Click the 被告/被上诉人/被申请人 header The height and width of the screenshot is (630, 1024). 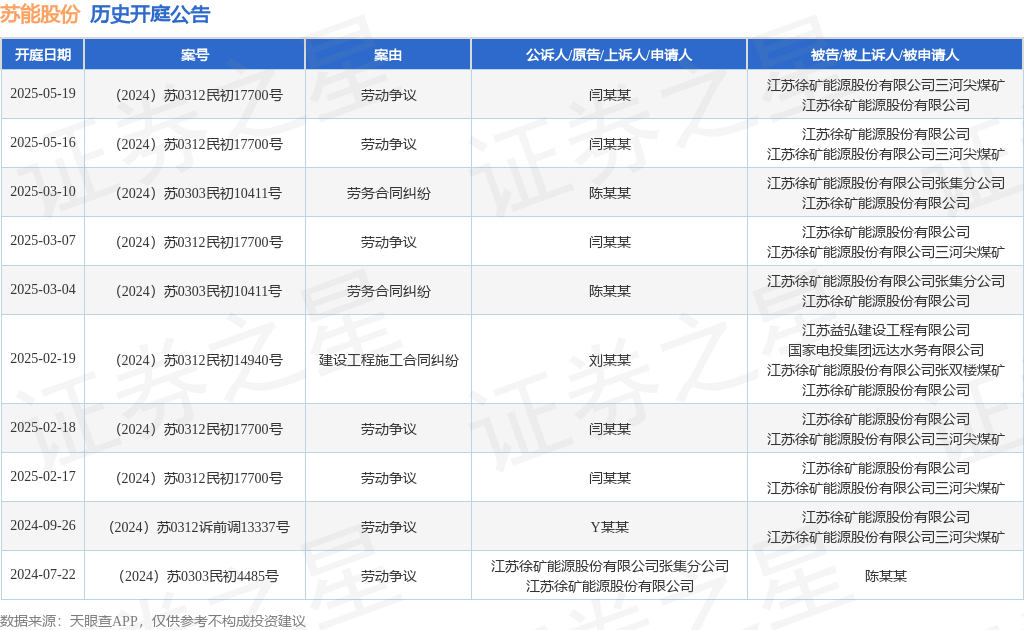pos(885,55)
